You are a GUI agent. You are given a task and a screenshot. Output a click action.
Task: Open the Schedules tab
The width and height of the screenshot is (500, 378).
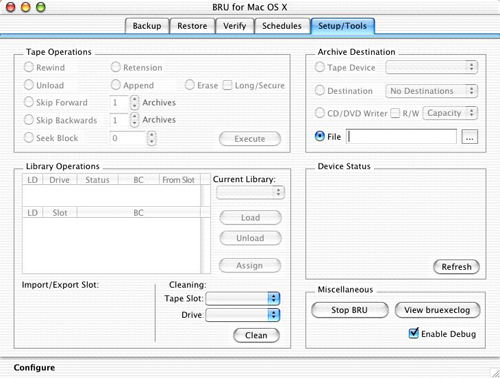(x=282, y=26)
